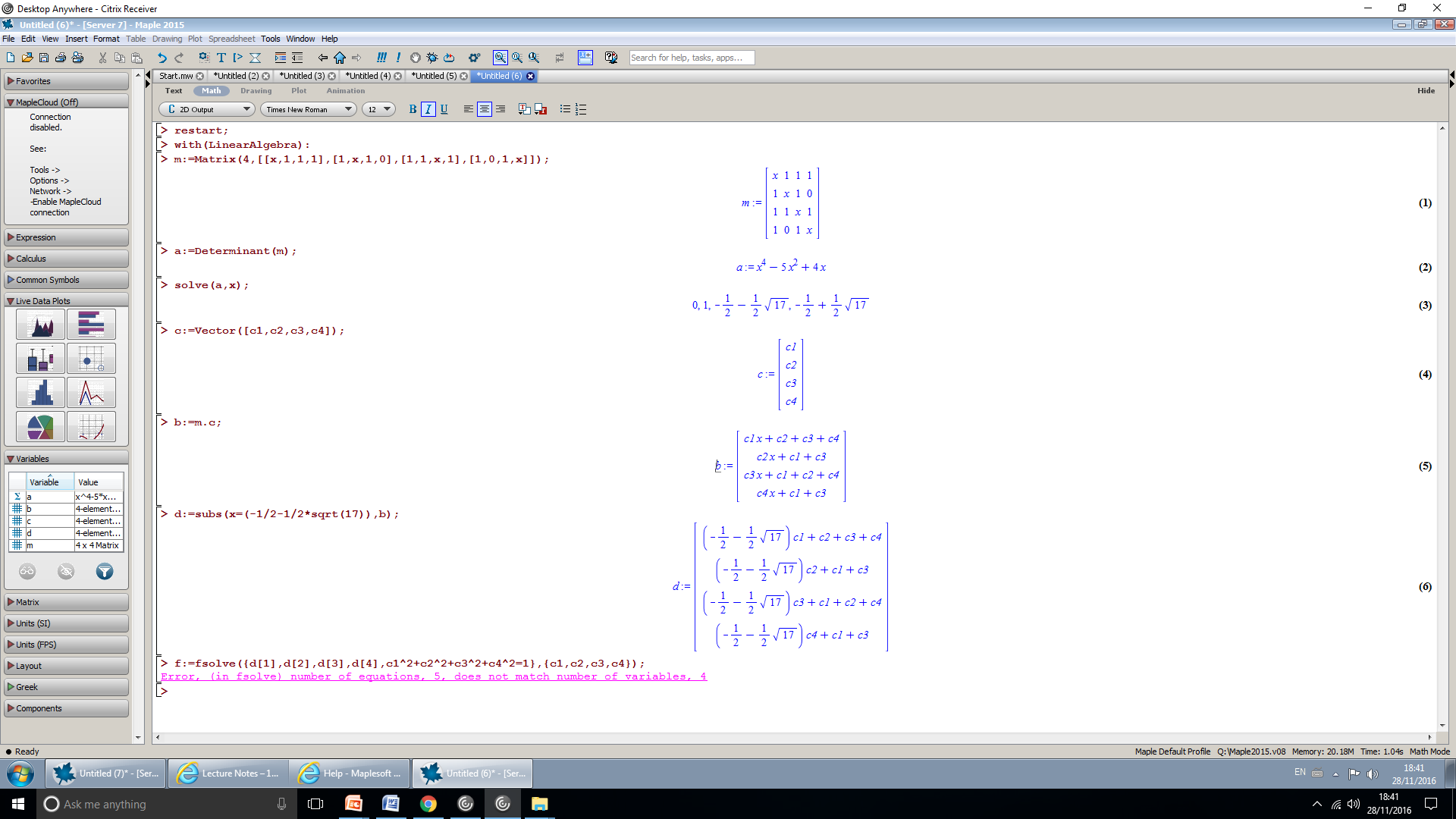Redo the last undone action
1456x819 pixels.
click(x=179, y=58)
